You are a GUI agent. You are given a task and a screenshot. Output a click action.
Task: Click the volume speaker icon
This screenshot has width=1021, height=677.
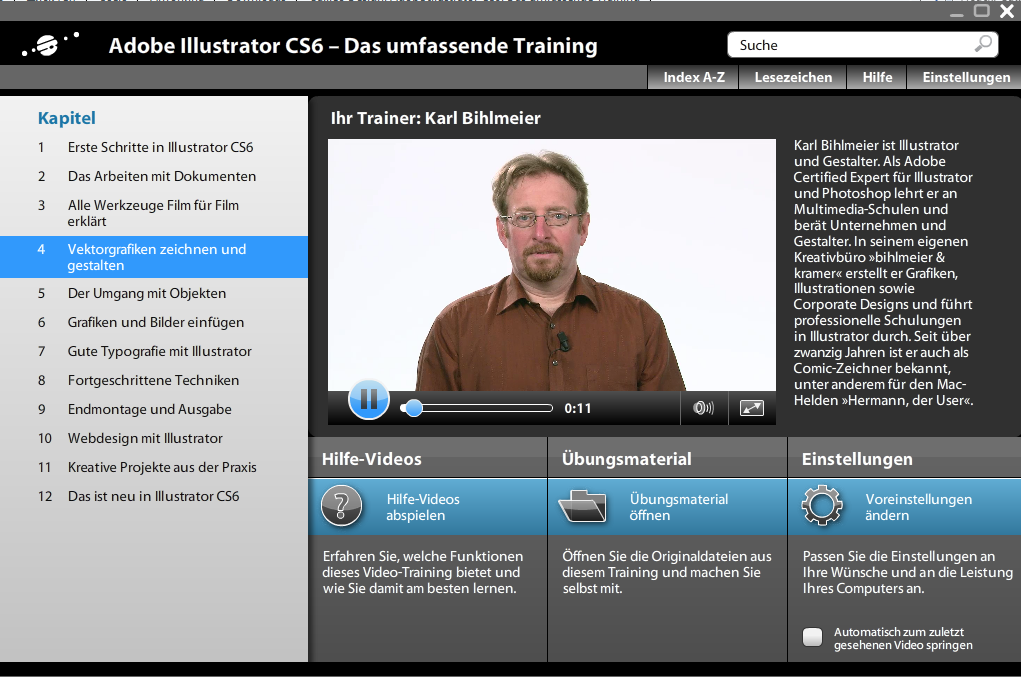tap(703, 408)
